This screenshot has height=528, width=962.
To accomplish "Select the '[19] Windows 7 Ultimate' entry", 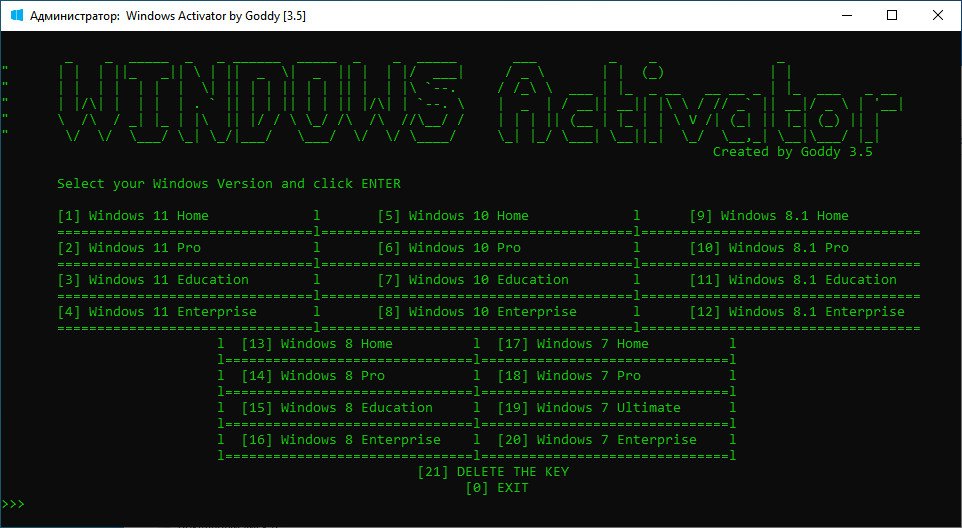I will tap(588, 408).
